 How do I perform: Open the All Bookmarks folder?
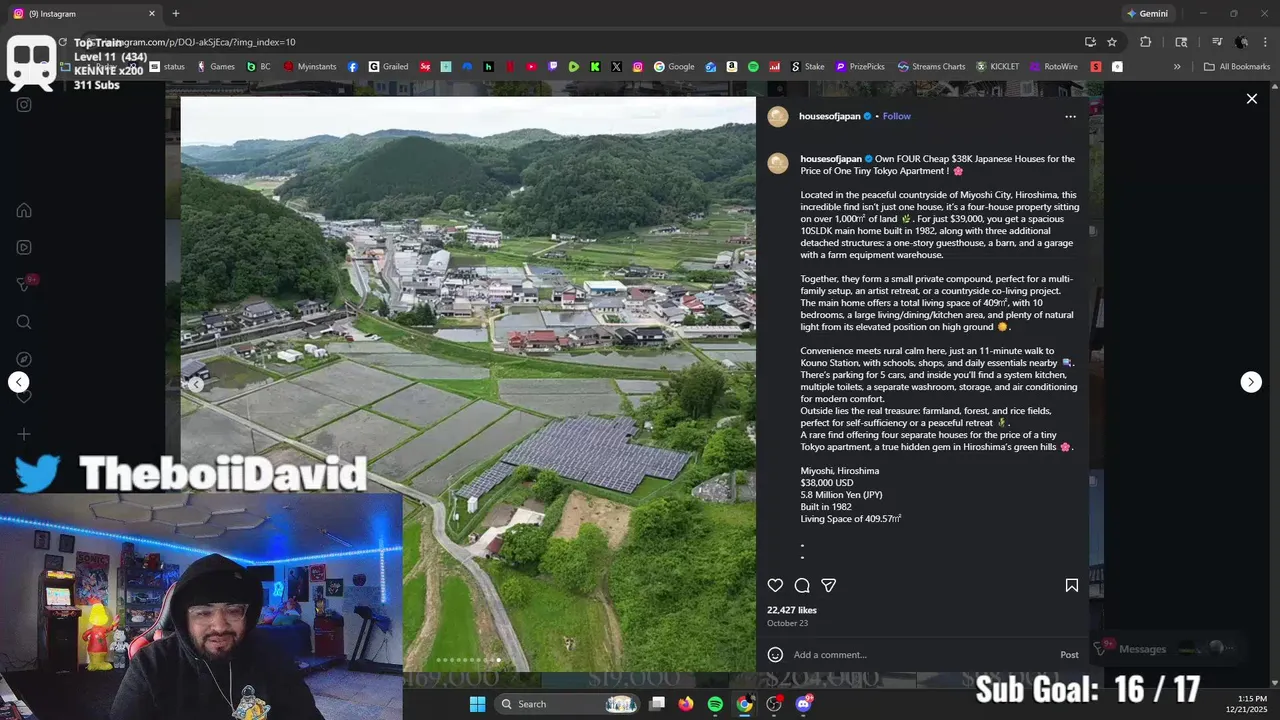pos(1237,67)
